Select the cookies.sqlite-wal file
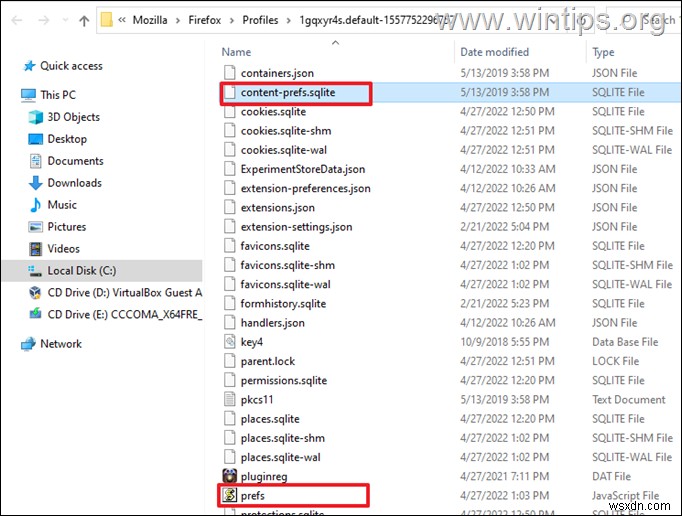682x516 pixels. 284,150
